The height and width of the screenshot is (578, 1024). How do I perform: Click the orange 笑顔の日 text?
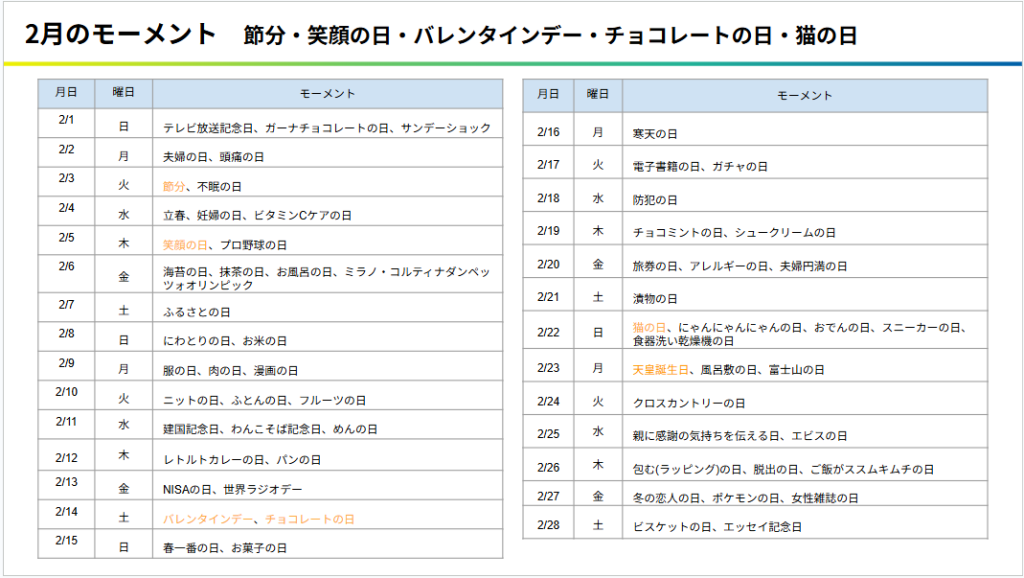click(186, 245)
